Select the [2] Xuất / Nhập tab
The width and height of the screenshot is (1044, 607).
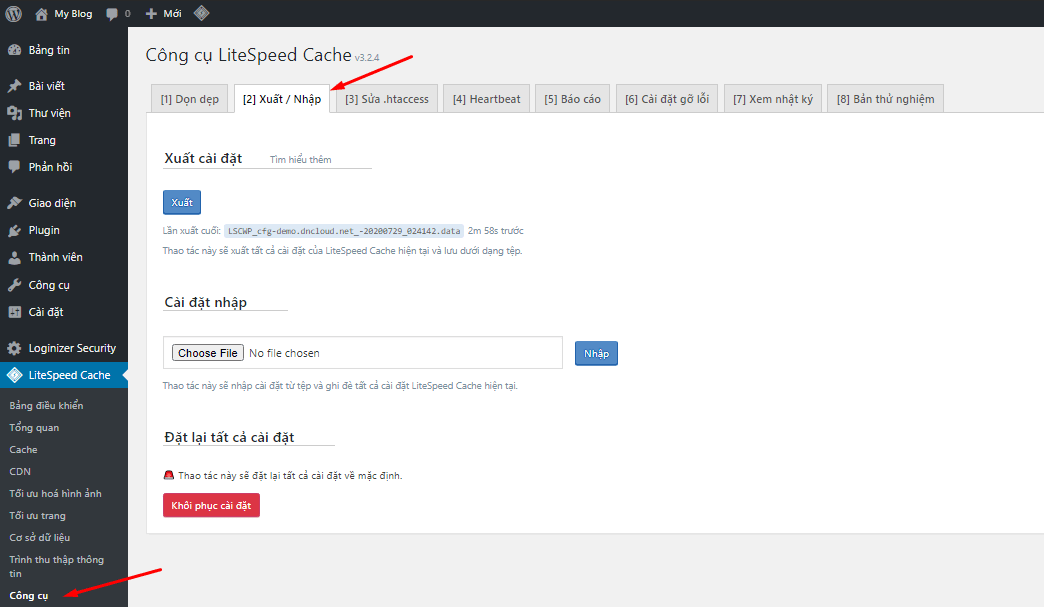coord(282,99)
